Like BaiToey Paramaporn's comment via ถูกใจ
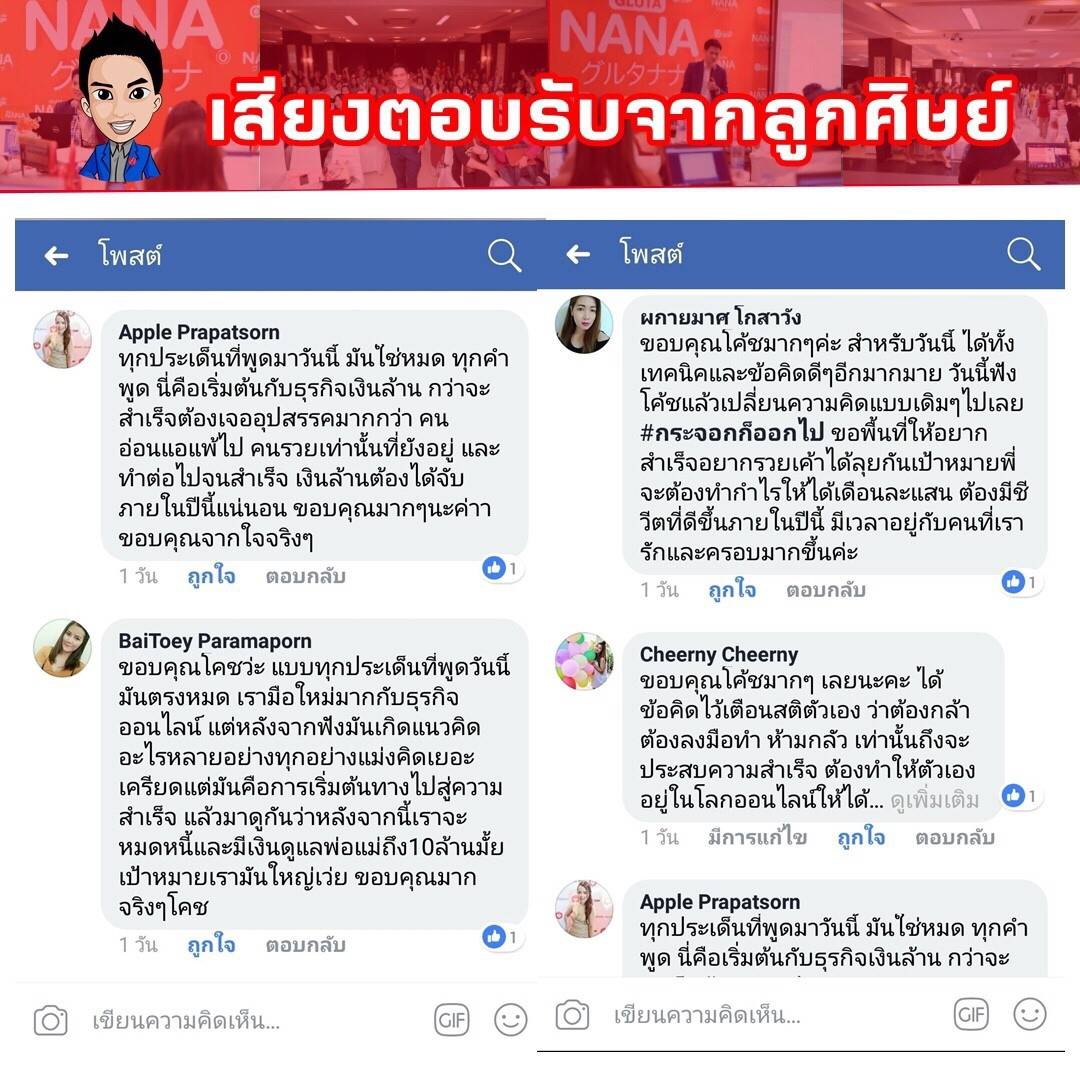This screenshot has height=1080, width=1080. tap(211, 945)
